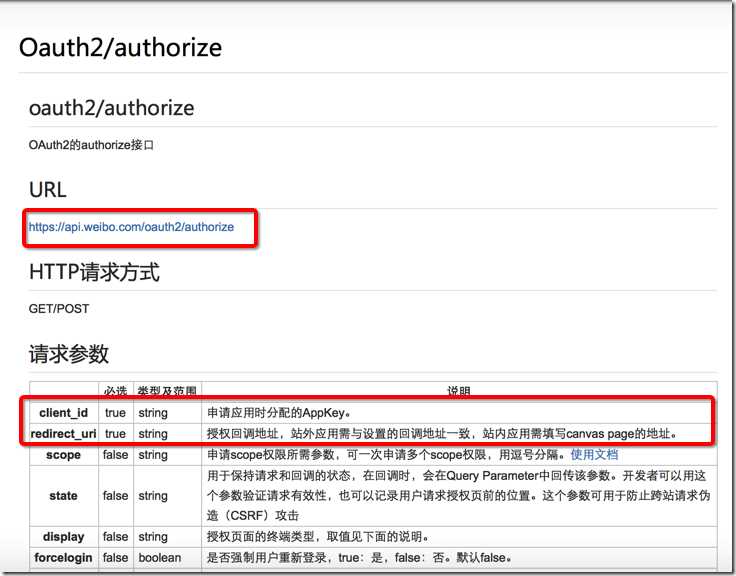Image resolution: width=736 pixels, height=576 pixels.
Task: Click the URL section heading
Action: tap(47, 190)
